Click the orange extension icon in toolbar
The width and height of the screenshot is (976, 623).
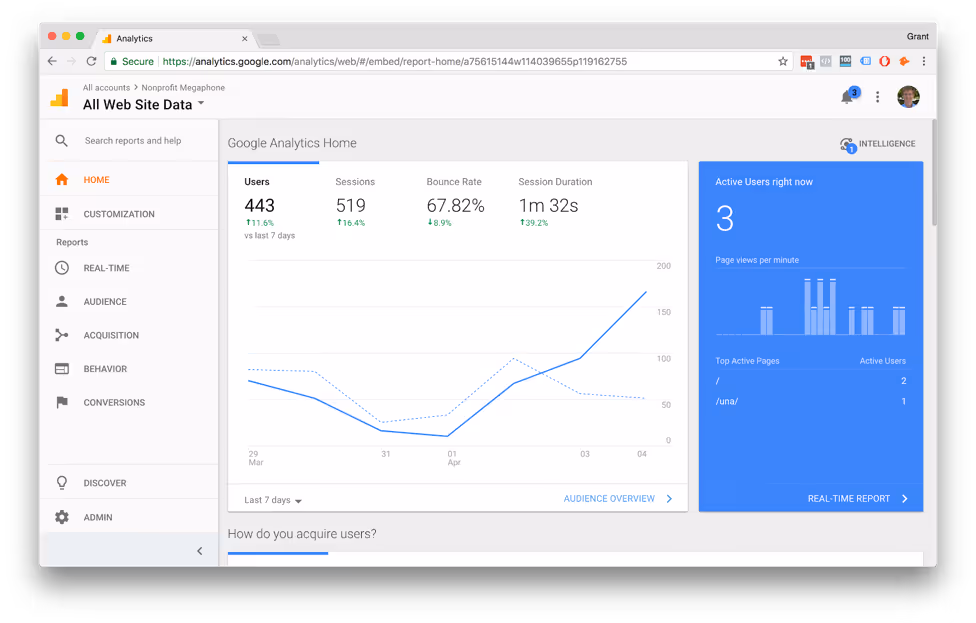(x=904, y=61)
